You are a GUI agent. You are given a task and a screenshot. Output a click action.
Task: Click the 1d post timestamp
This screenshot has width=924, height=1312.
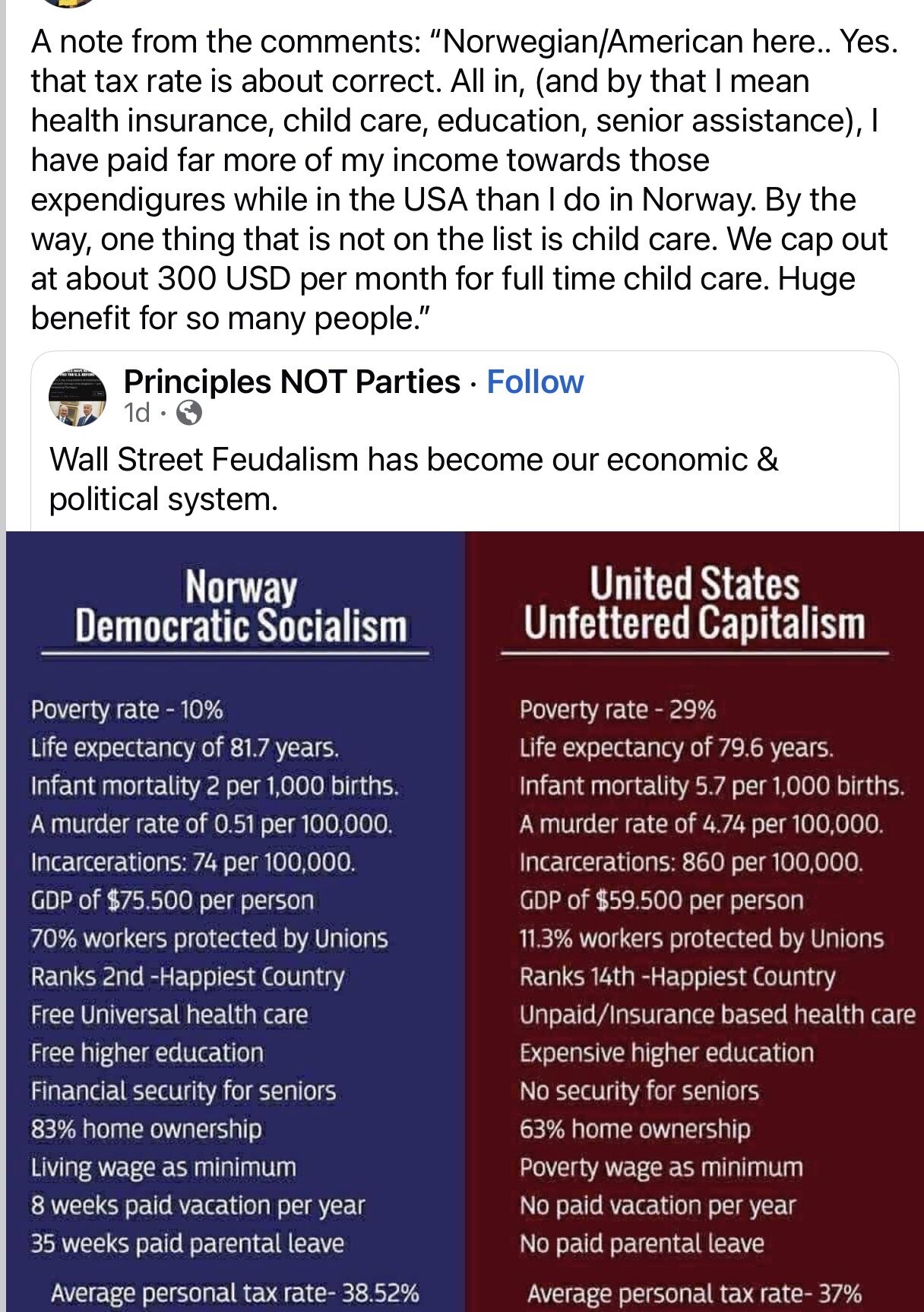click(x=137, y=413)
